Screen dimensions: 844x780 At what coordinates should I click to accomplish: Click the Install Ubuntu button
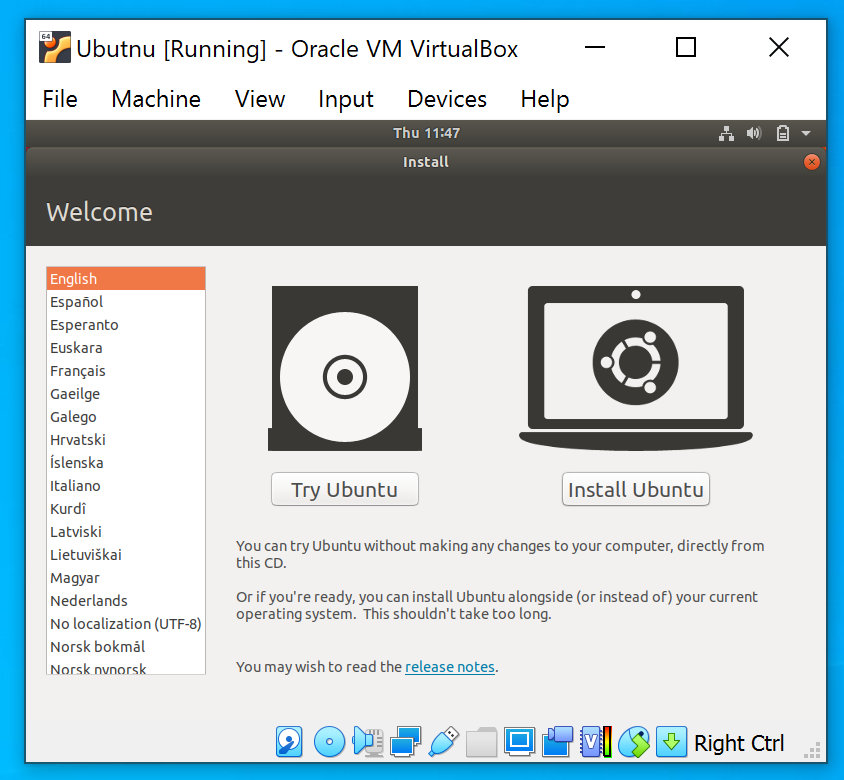click(x=636, y=489)
